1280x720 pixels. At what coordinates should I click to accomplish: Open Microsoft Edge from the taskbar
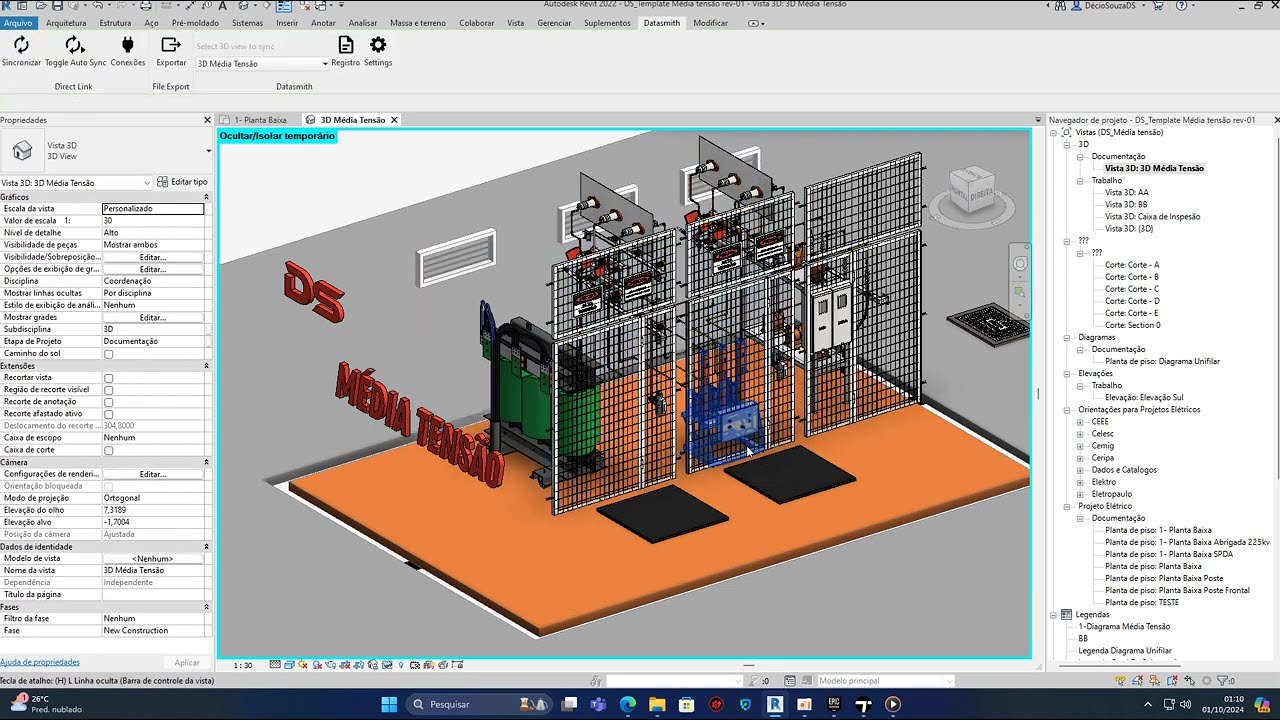(x=628, y=704)
